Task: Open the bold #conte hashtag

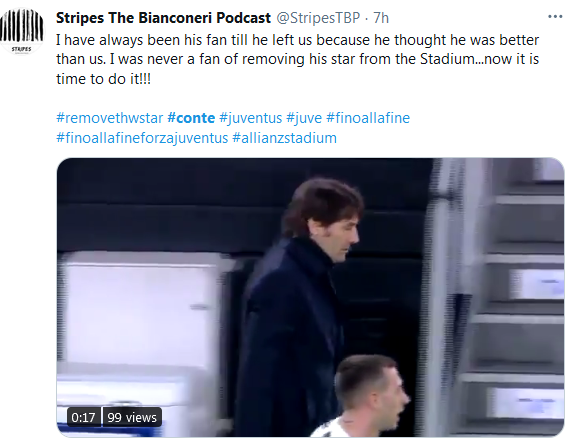Action: [191, 118]
